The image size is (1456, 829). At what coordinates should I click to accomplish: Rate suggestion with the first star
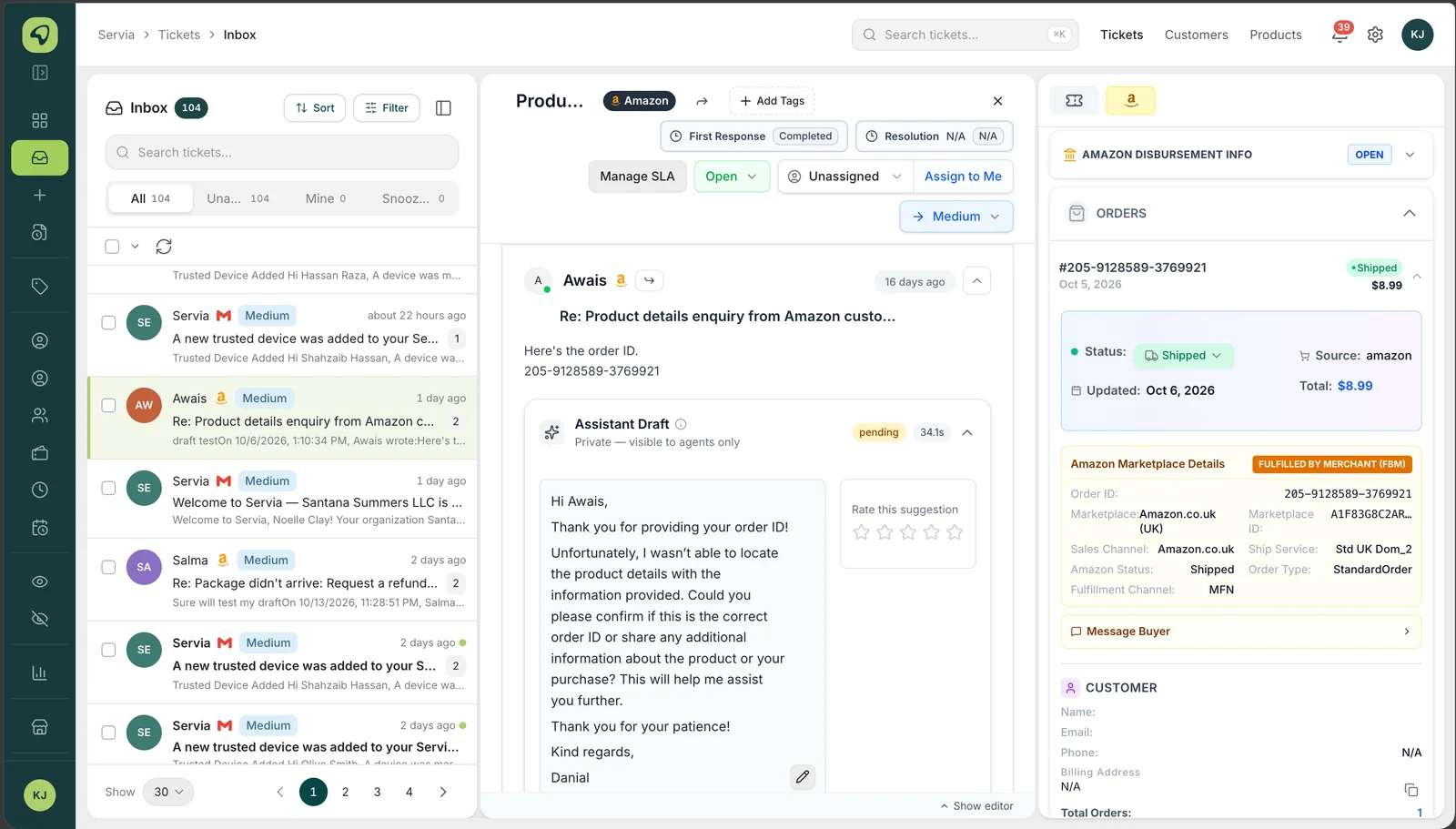[861, 532]
